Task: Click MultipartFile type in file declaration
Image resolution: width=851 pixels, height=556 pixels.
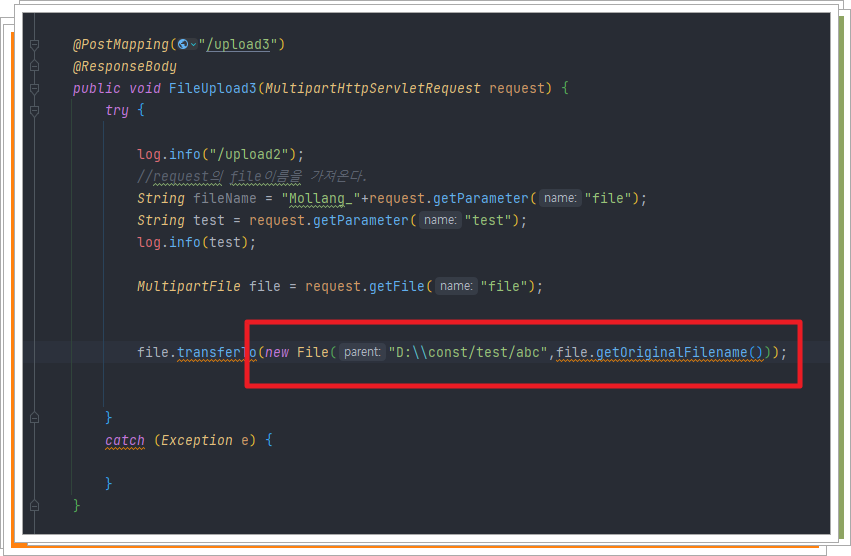Action: (x=188, y=286)
